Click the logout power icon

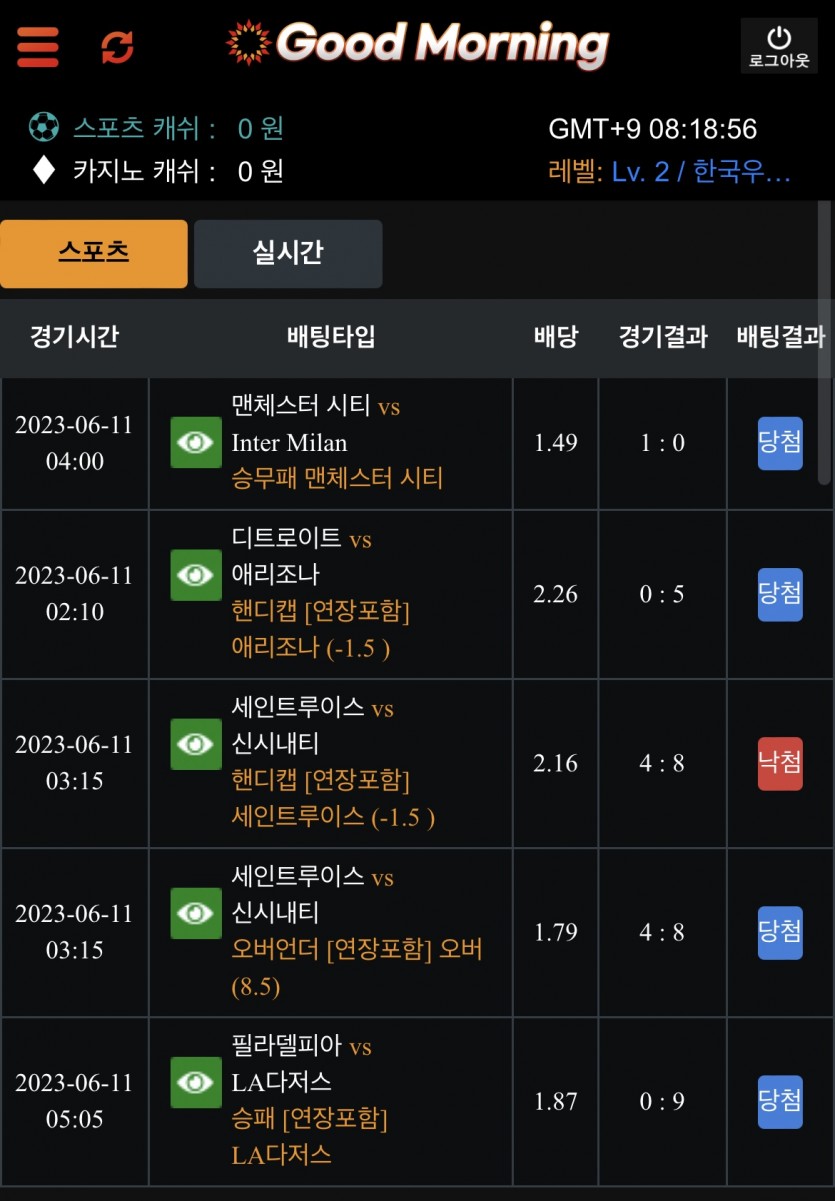[779, 46]
